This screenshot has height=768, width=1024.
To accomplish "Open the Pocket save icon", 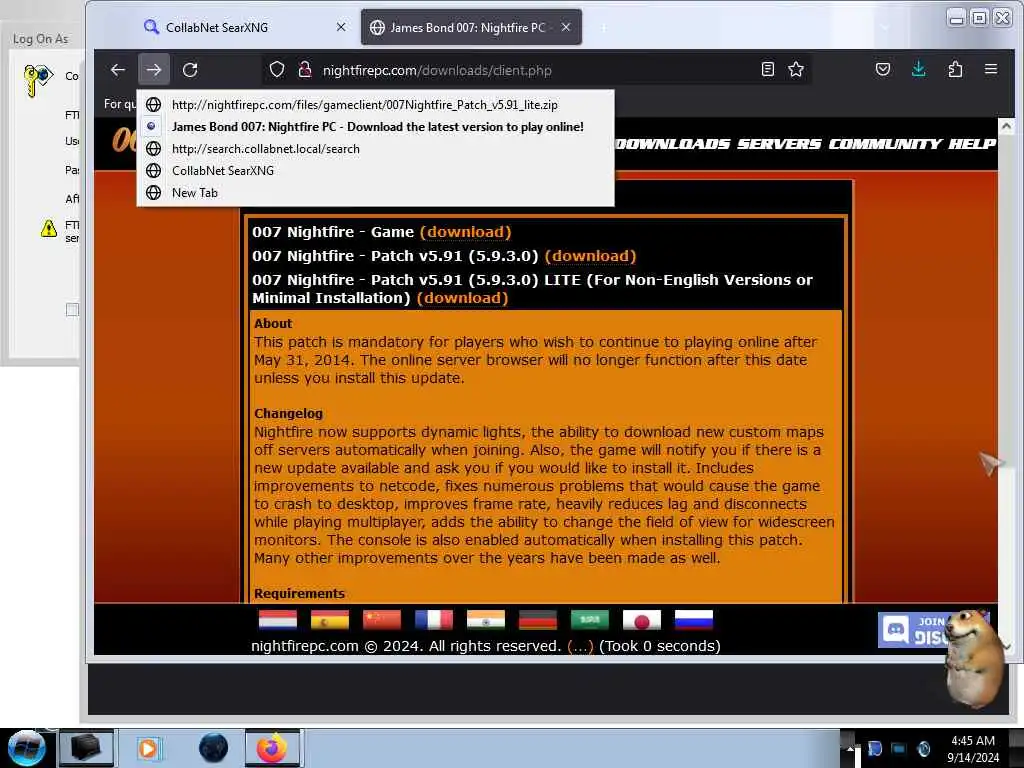I will pos(883,69).
